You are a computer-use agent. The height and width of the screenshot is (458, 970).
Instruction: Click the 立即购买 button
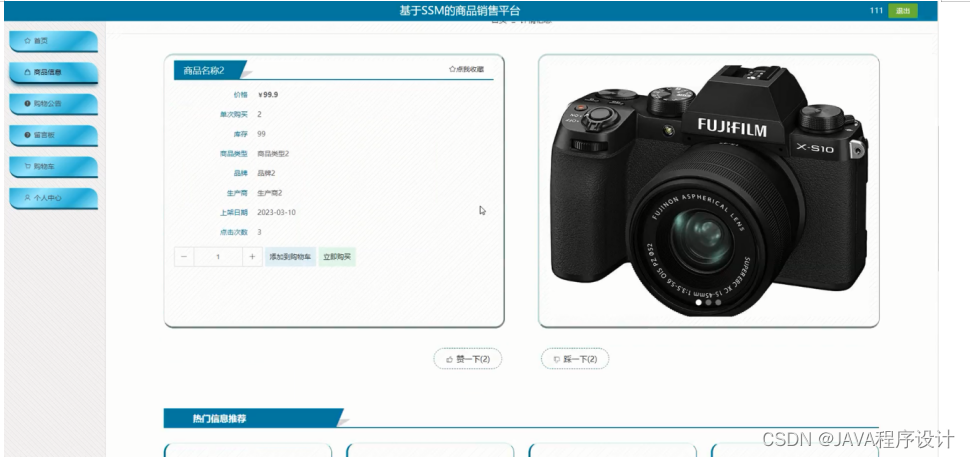337,257
